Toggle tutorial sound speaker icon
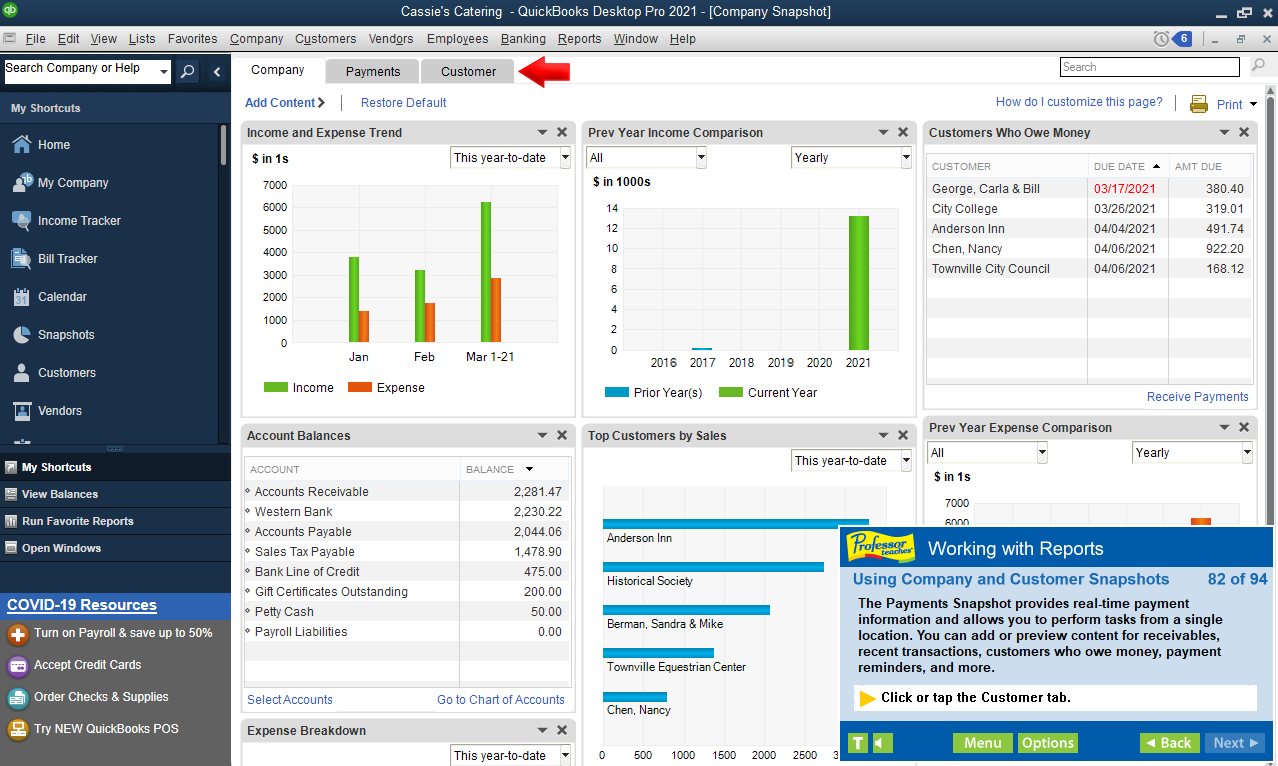 point(882,743)
